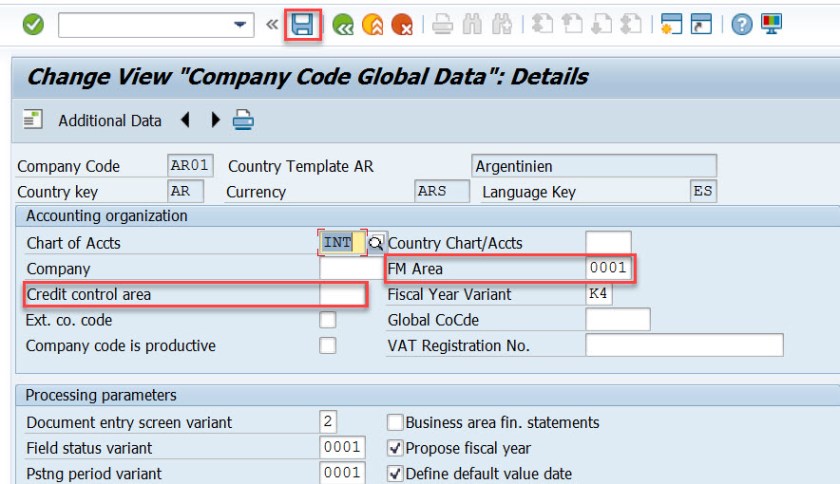840x484 pixels.
Task: Click 'Country Template AR' name text
Action: [x=301, y=166]
